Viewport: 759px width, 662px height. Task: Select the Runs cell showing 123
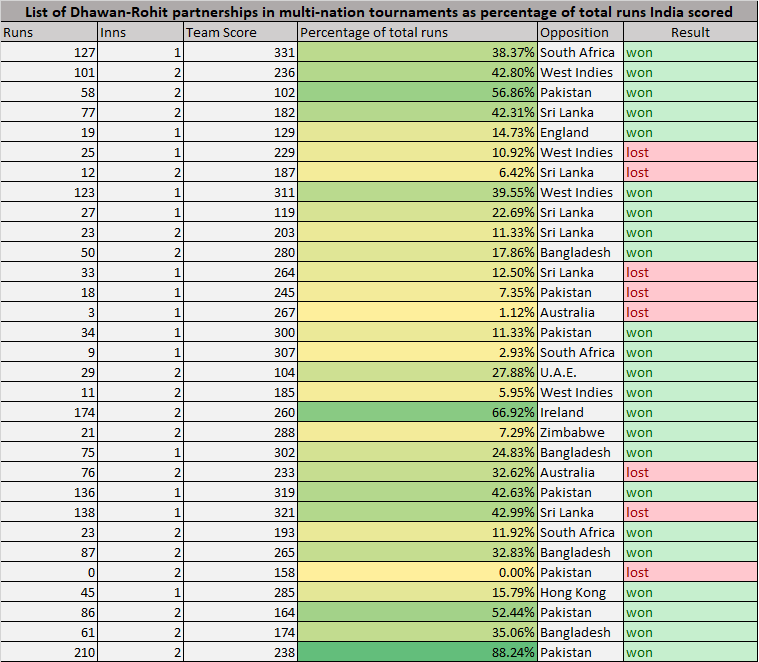pos(49,192)
